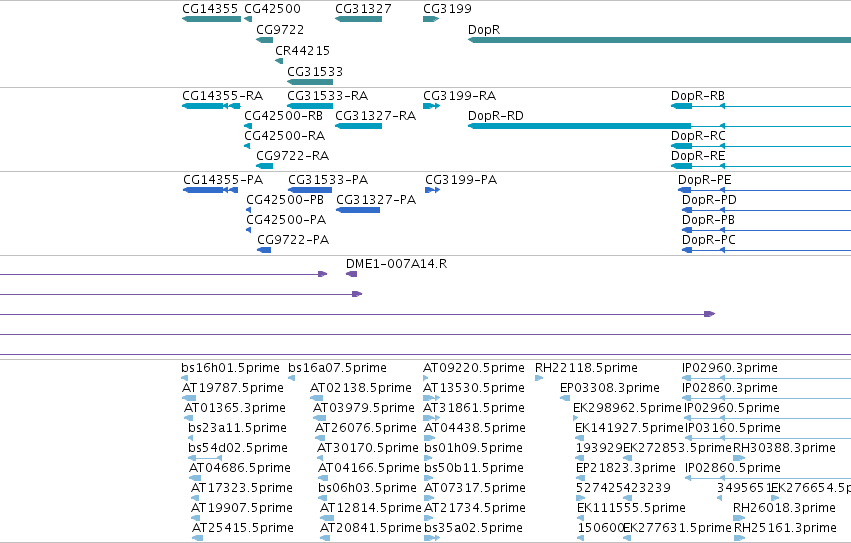
Task: Click EST AT30170.5prime
Action: pyautogui.click(x=320, y=458)
